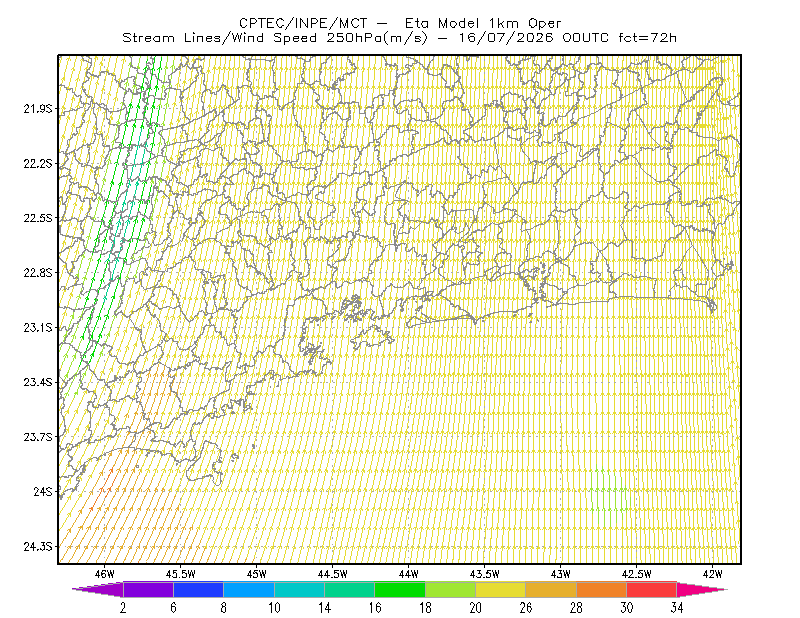Click the cyan 10–14 legend segment

click(x=299, y=589)
